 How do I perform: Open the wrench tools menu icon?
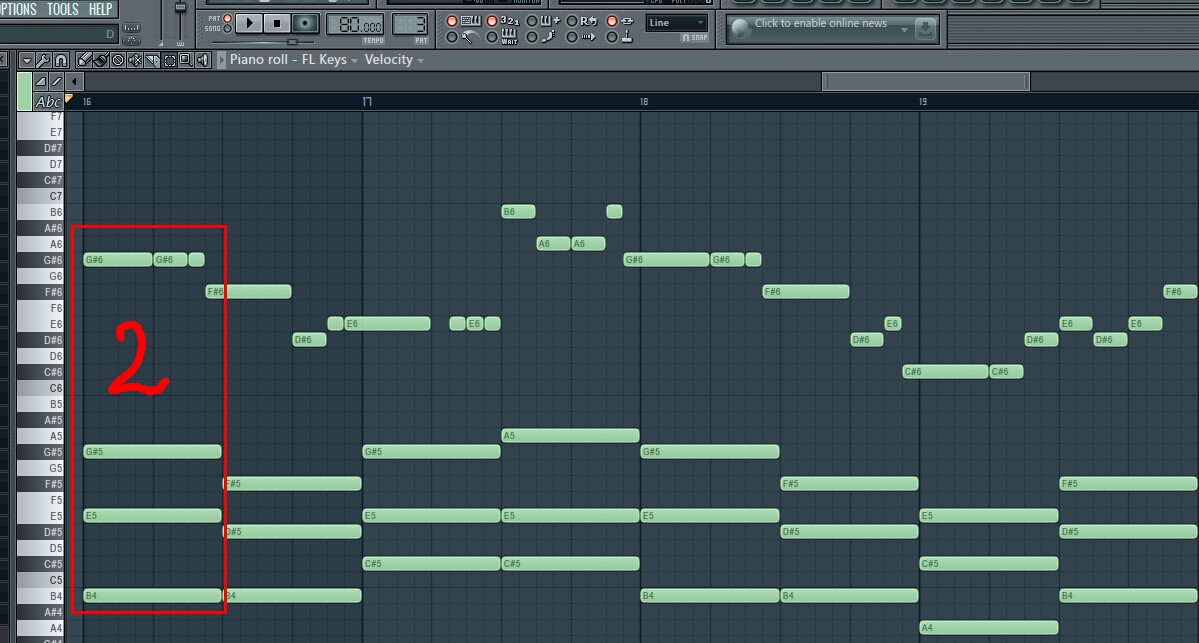coord(44,60)
